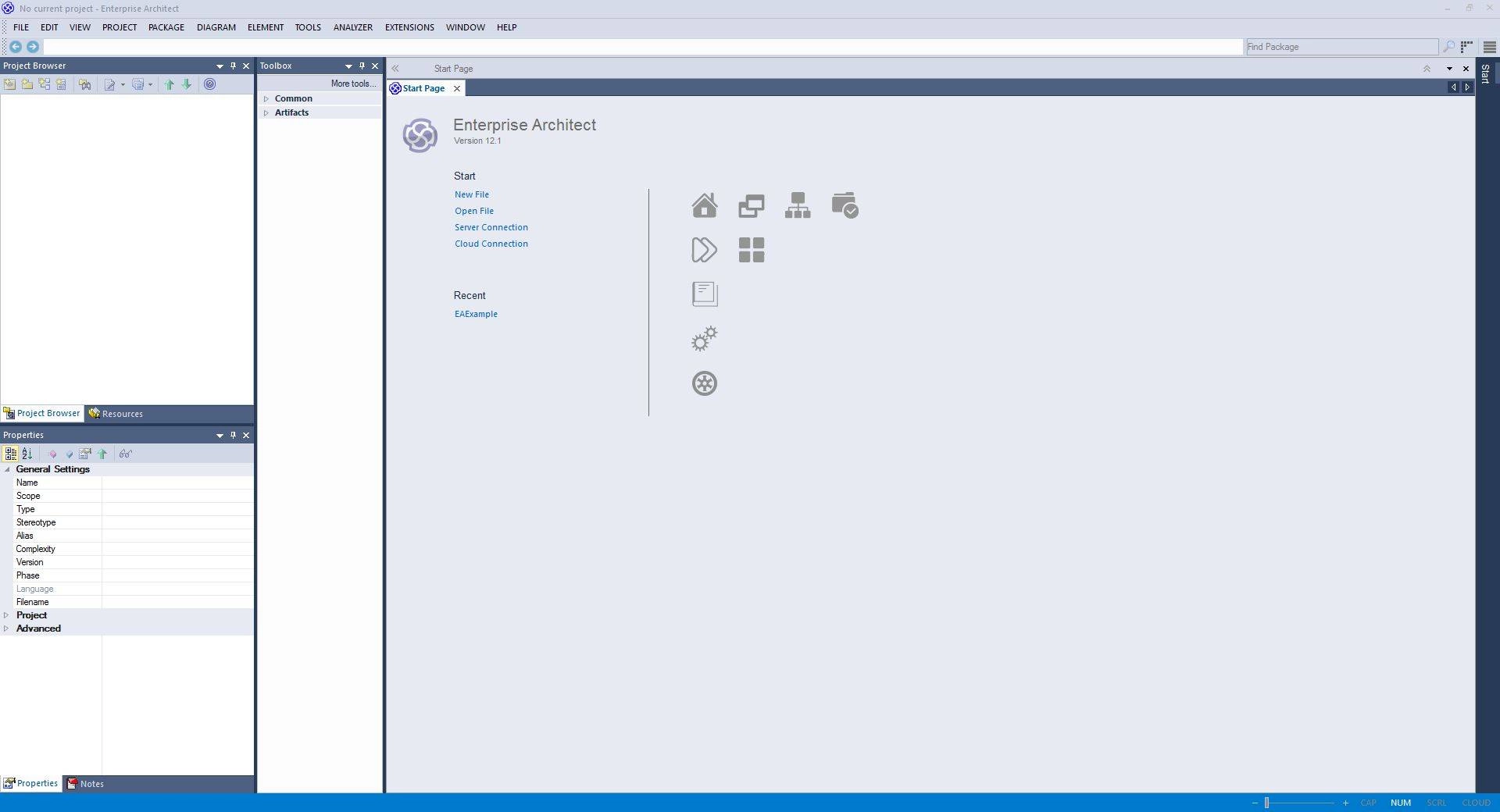Open the FILE menu
This screenshot has width=1500, height=812.
click(x=21, y=27)
